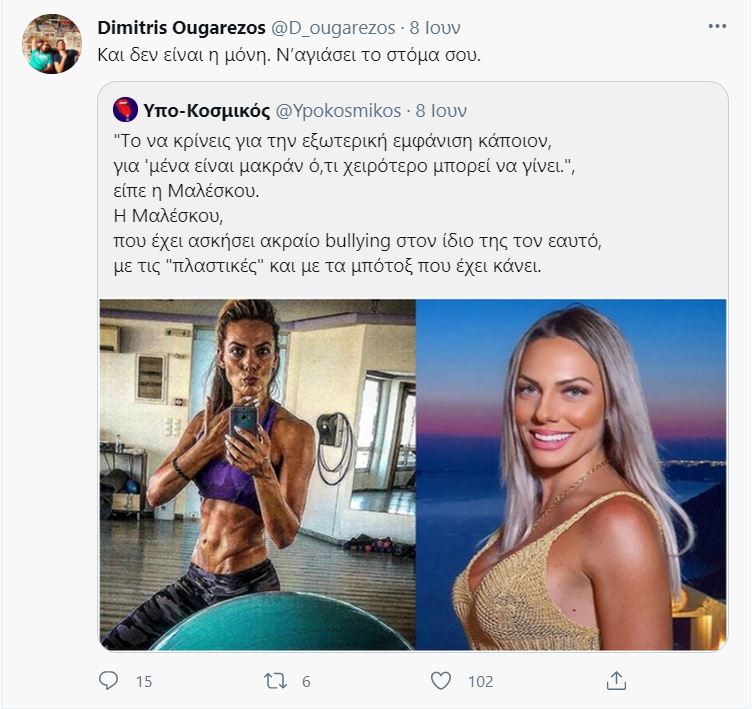Click the @Ypokosmikos handle
754x709 pixels.
click(339, 111)
